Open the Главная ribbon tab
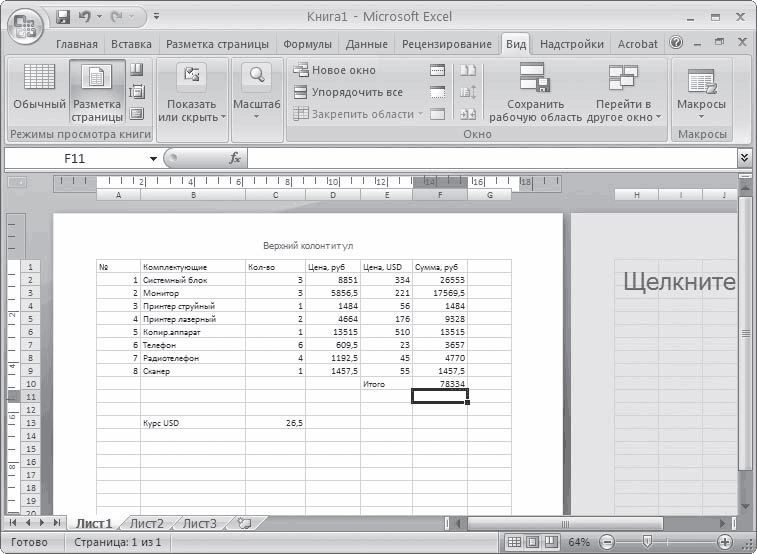The height and width of the screenshot is (554, 757). [x=77, y=44]
